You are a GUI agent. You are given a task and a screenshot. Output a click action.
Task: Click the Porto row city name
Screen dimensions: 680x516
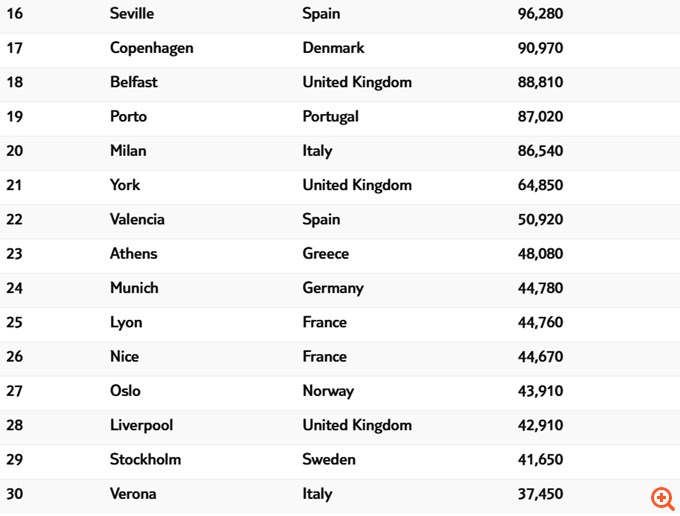coord(128,116)
